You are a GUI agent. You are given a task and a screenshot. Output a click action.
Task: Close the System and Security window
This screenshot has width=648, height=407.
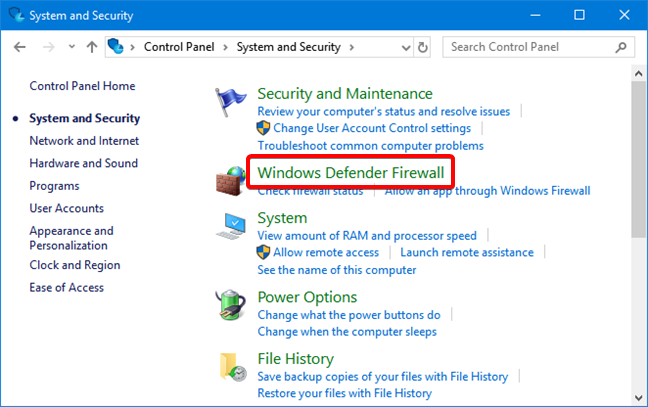coord(624,15)
